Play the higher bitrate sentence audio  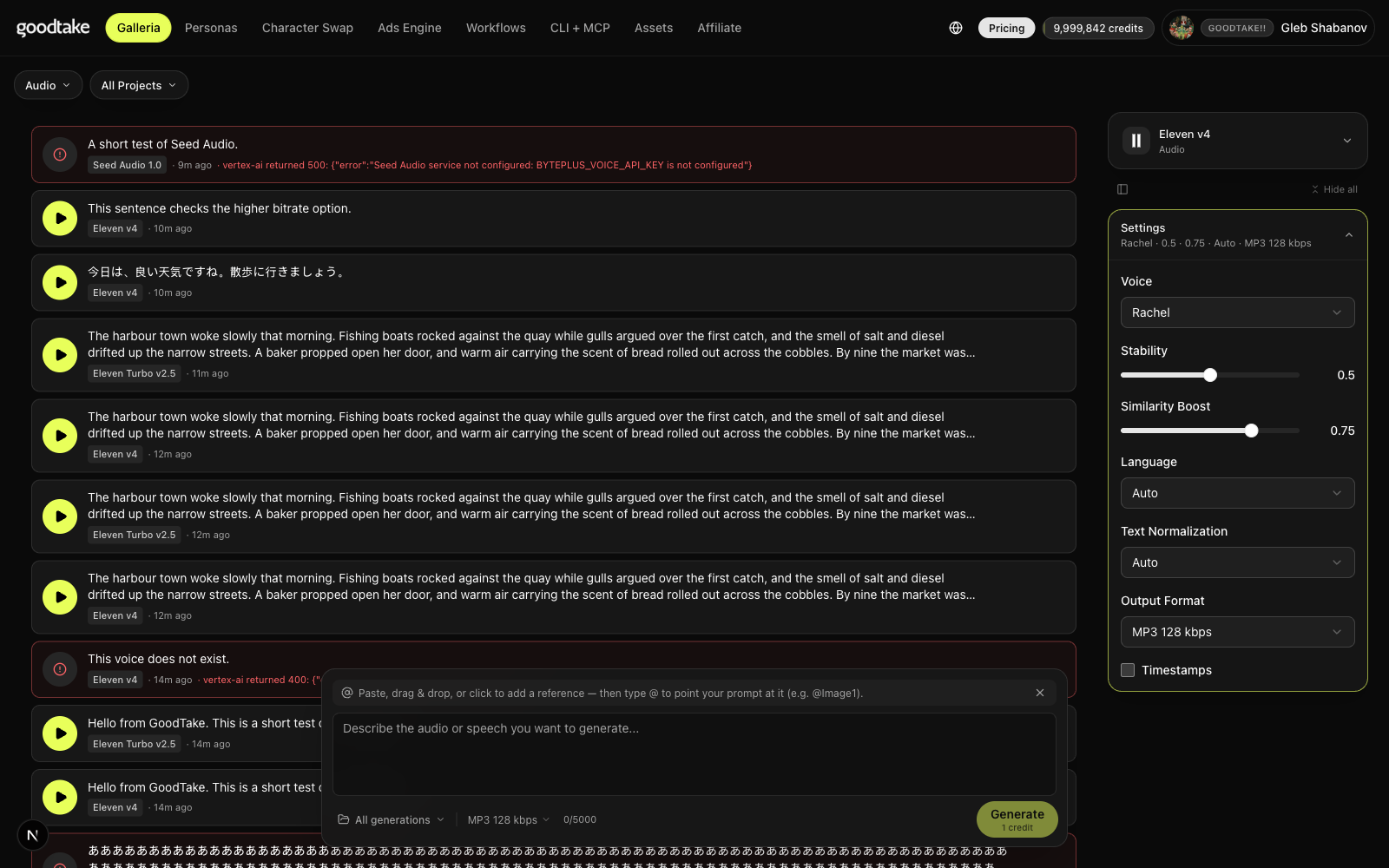(x=60, y=219)
